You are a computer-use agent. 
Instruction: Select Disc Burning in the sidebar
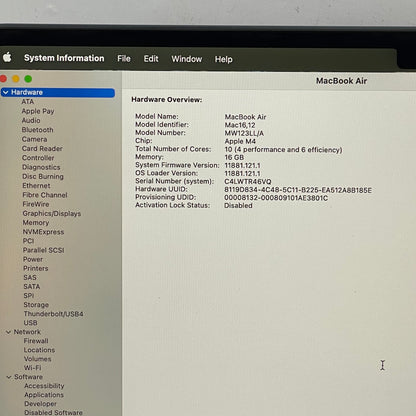(x=43, y=176)
